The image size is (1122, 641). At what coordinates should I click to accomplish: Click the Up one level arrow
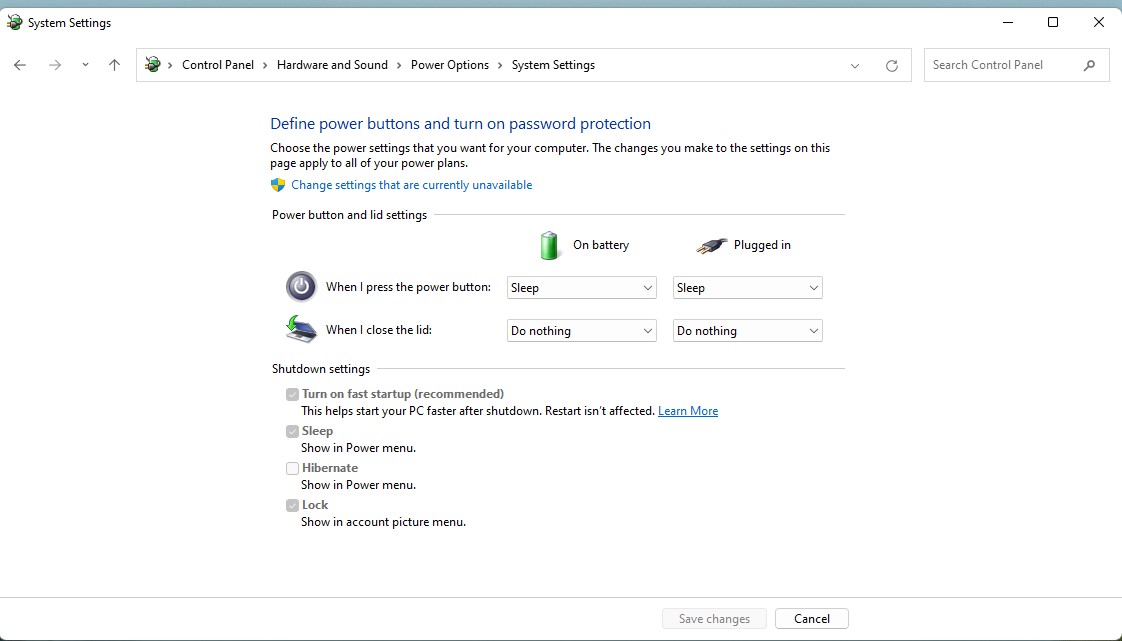114,65
